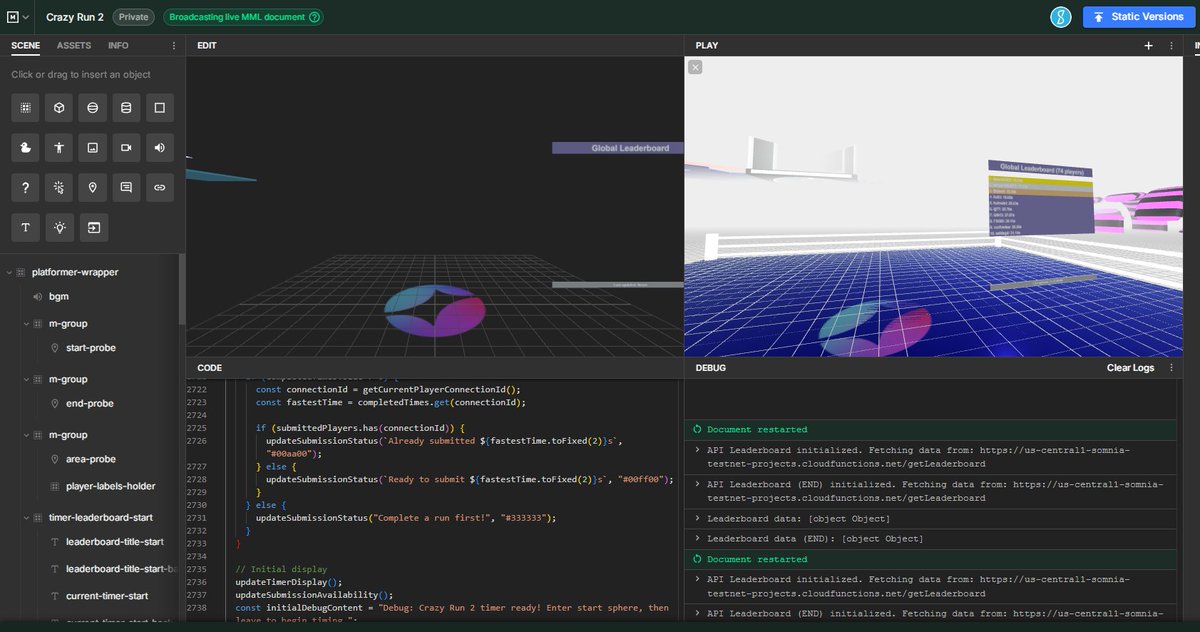Insert an audio object
This screenshot has height=632, width=1200.
point(159,147)
